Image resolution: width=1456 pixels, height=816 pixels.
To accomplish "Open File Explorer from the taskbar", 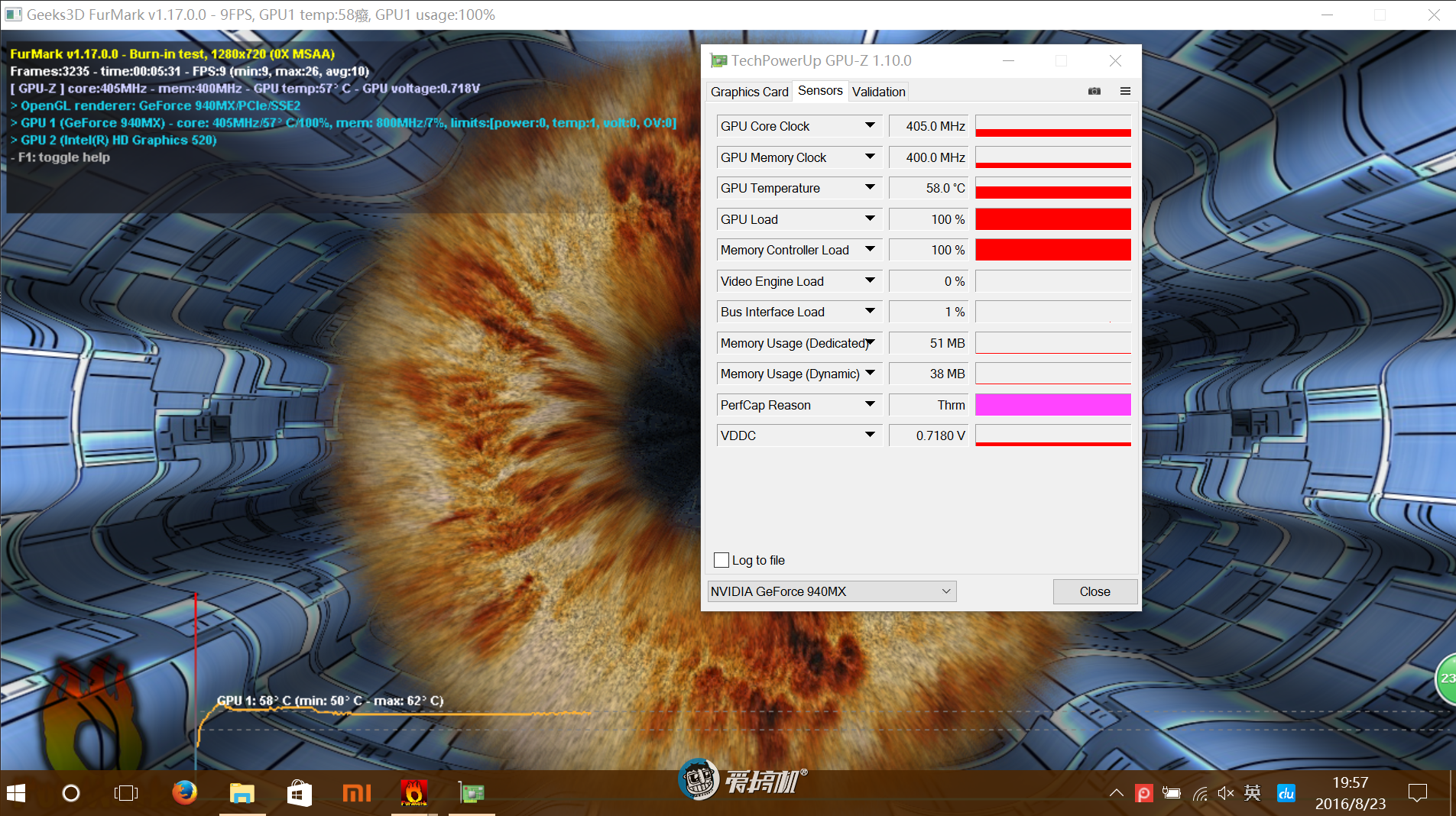I will click(242, 793).
